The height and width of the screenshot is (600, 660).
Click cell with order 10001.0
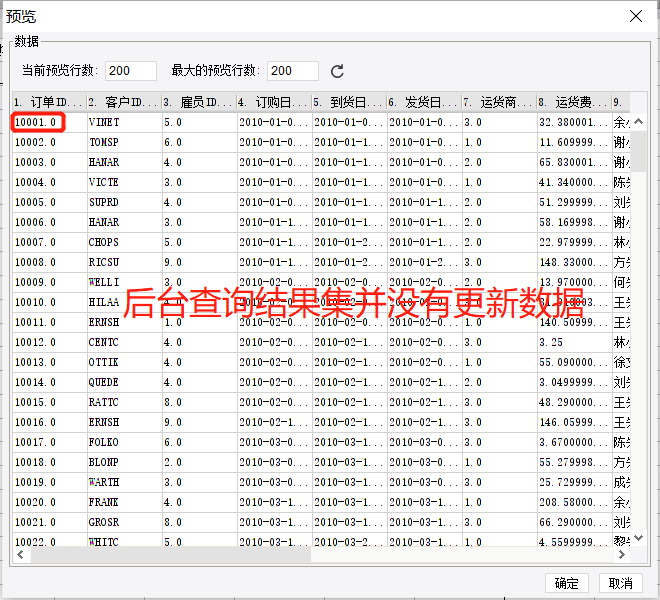tap(49, 123)
